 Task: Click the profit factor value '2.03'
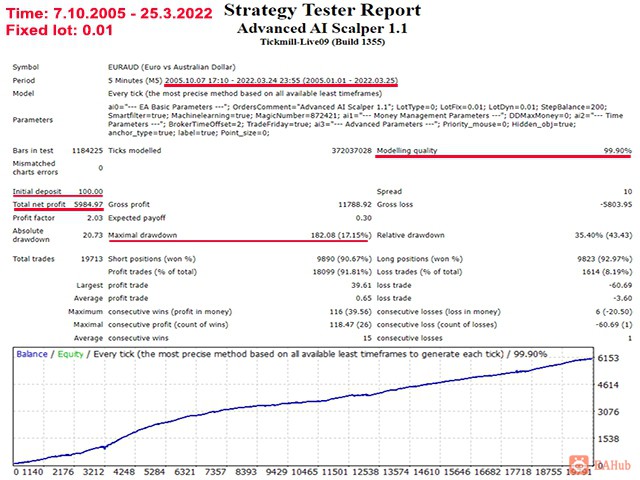95,218
